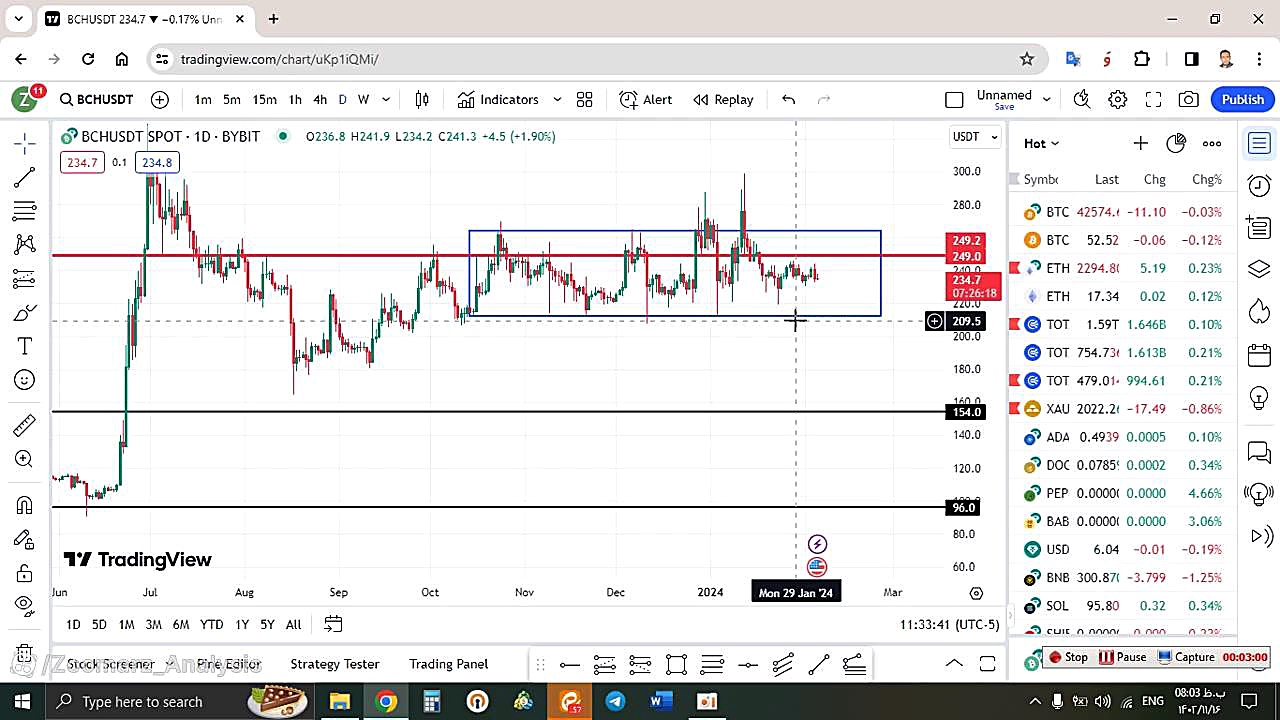Open watchlist advanced view pie icon
The image size is (1280, 720).
tap(1176, 143)
